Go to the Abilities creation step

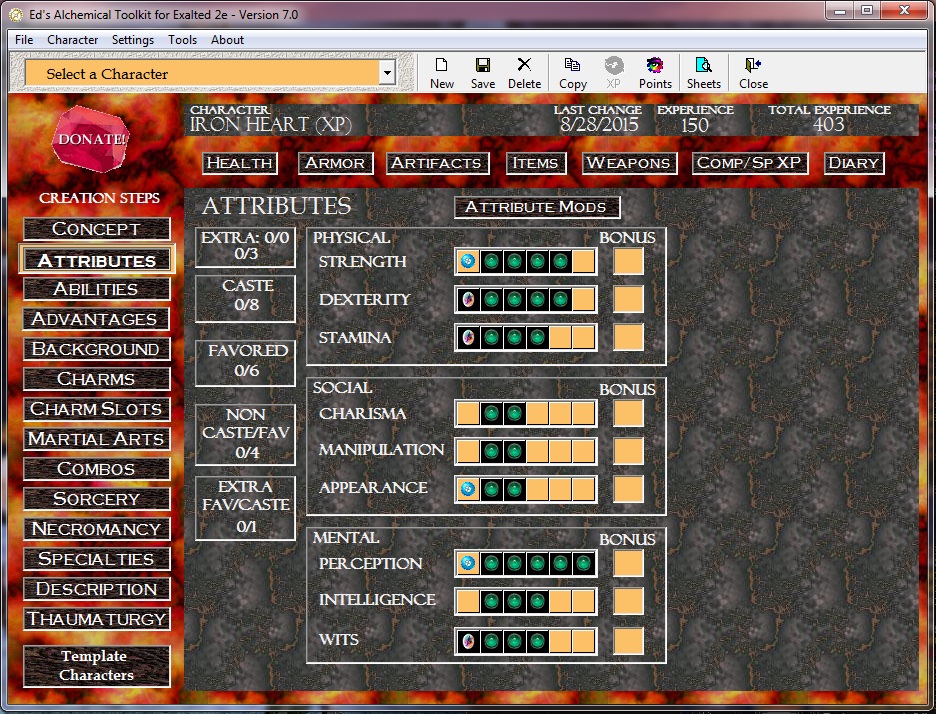pyautogui.click(x=97, y=290)
